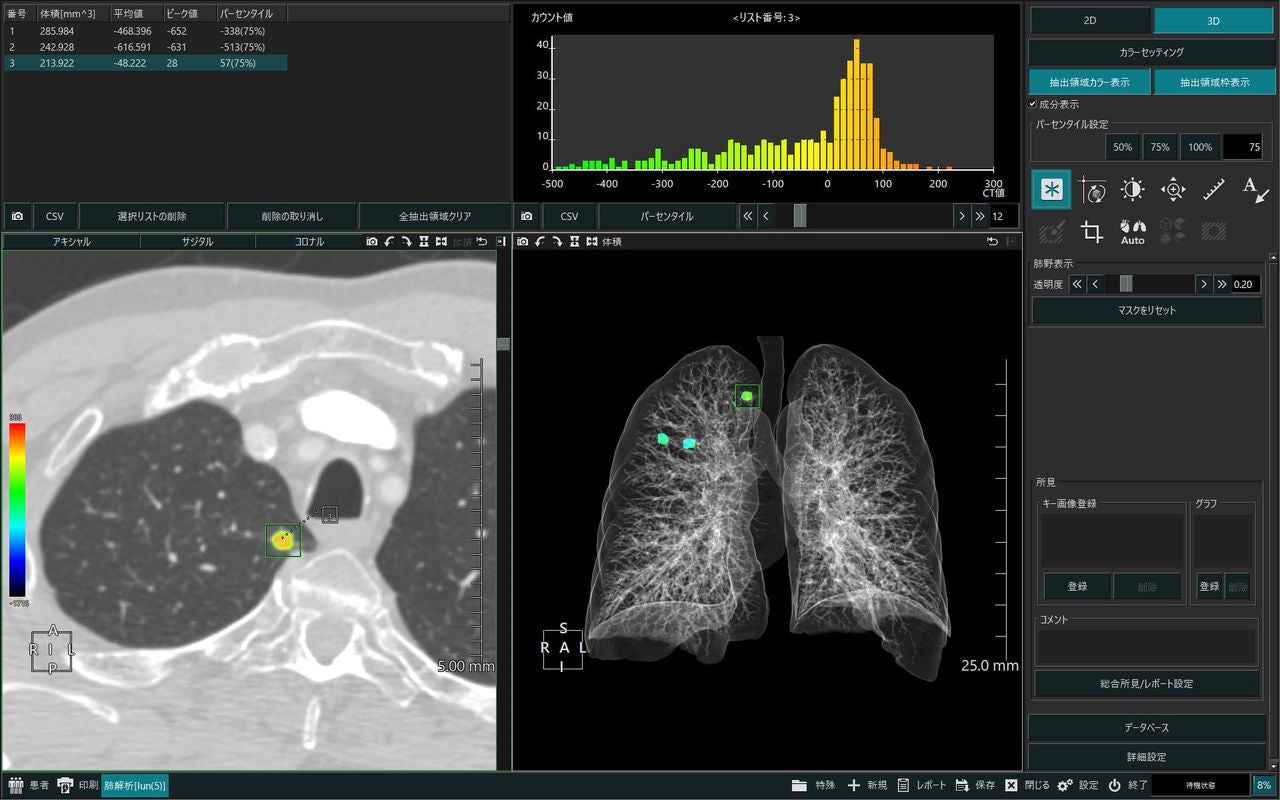Select the zoom and pan tool
The image size is (1280, 800).
1173,190
